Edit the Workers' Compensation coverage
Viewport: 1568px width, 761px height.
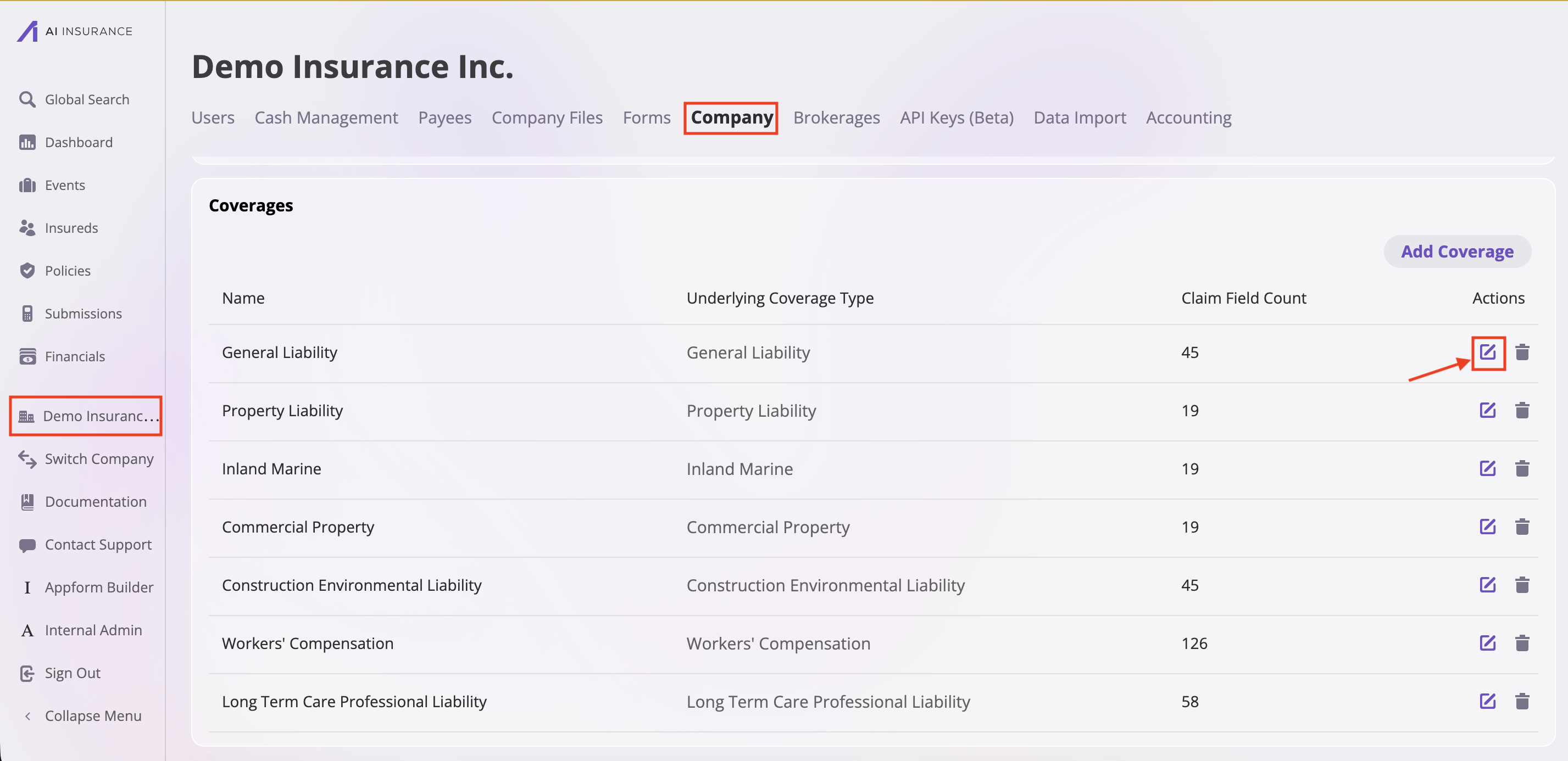click(1487, 643)
